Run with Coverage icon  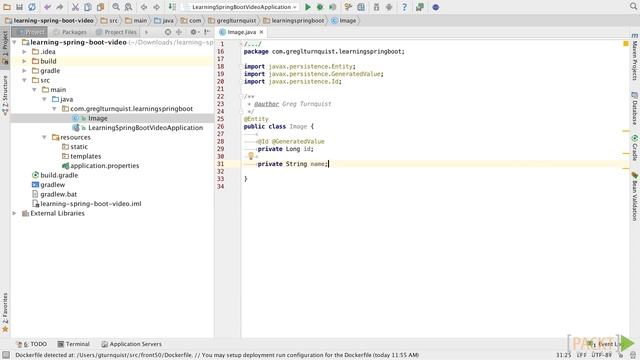coord(333,7)
